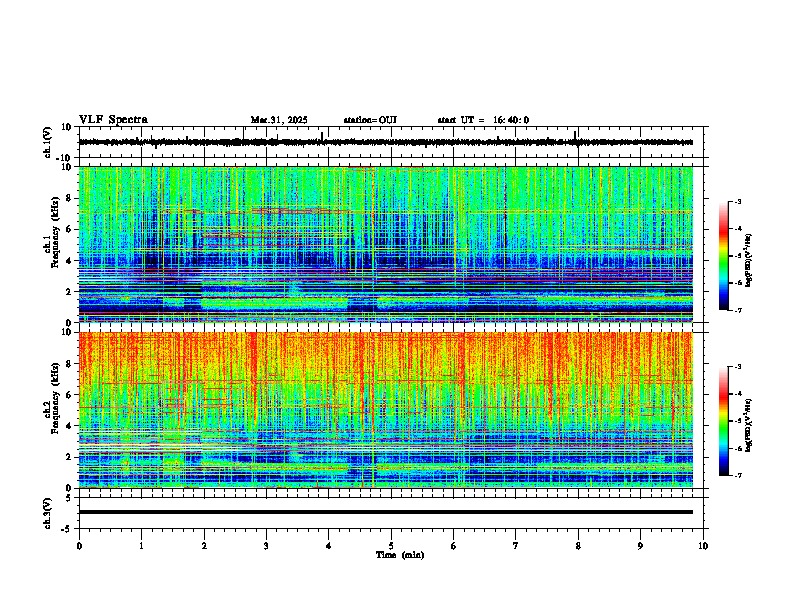
Task: Click time-axis end tick label "10"
Action: coord(703,546)
